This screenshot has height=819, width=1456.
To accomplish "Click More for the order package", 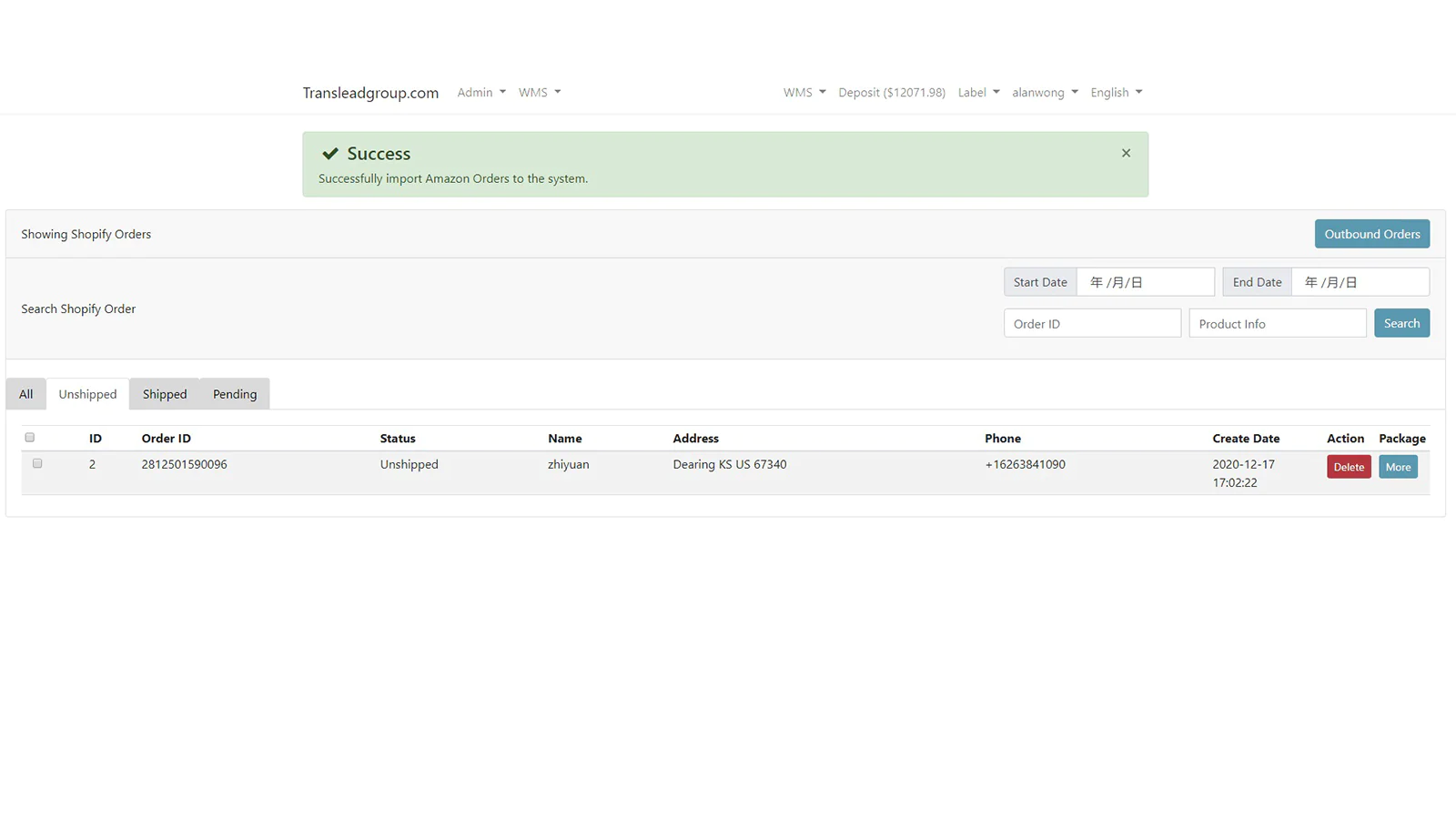I will coord(1398,467).
